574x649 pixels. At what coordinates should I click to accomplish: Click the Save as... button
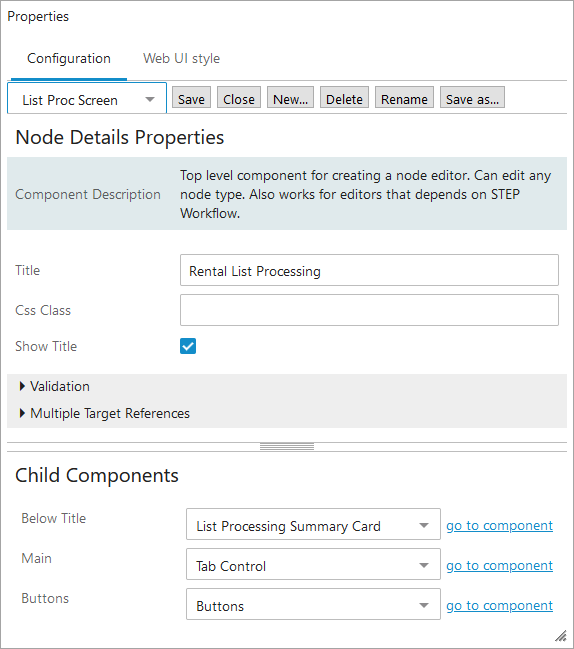[x=472, y=97]
